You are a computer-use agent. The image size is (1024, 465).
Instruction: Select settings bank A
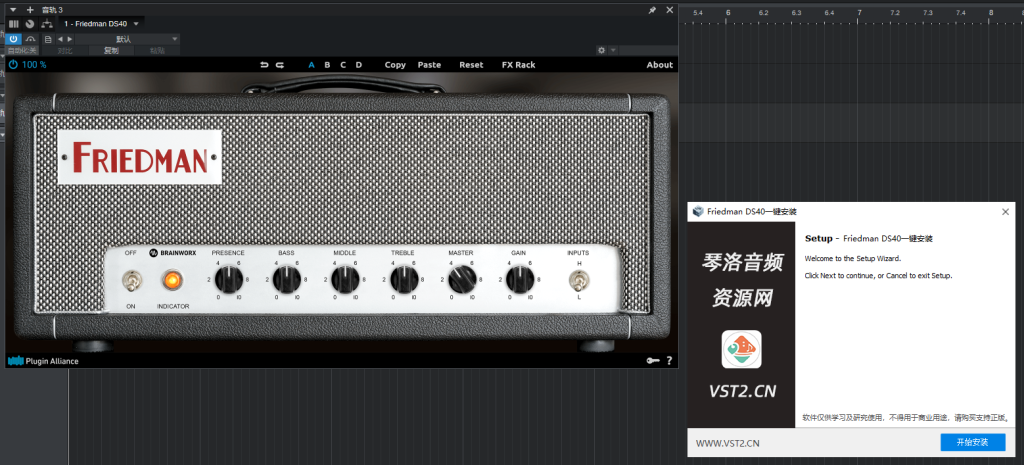[x=312, y=65]
